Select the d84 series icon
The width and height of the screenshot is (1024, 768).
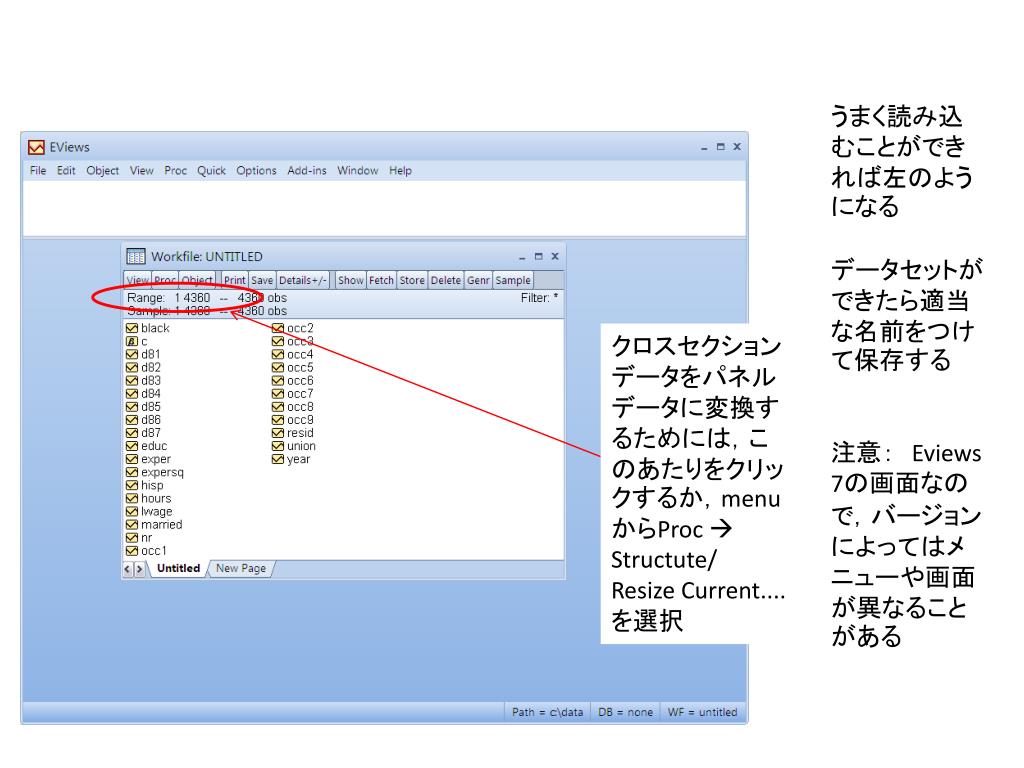pos(132,394)
